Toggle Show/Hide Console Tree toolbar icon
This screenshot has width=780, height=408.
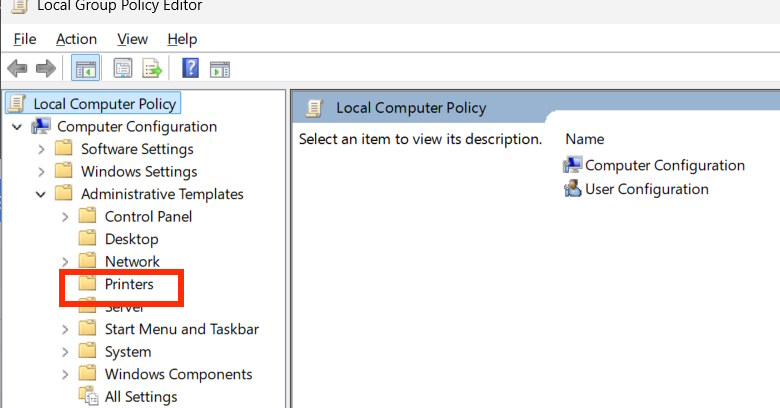pyautogui.click(x=86, y=68)
